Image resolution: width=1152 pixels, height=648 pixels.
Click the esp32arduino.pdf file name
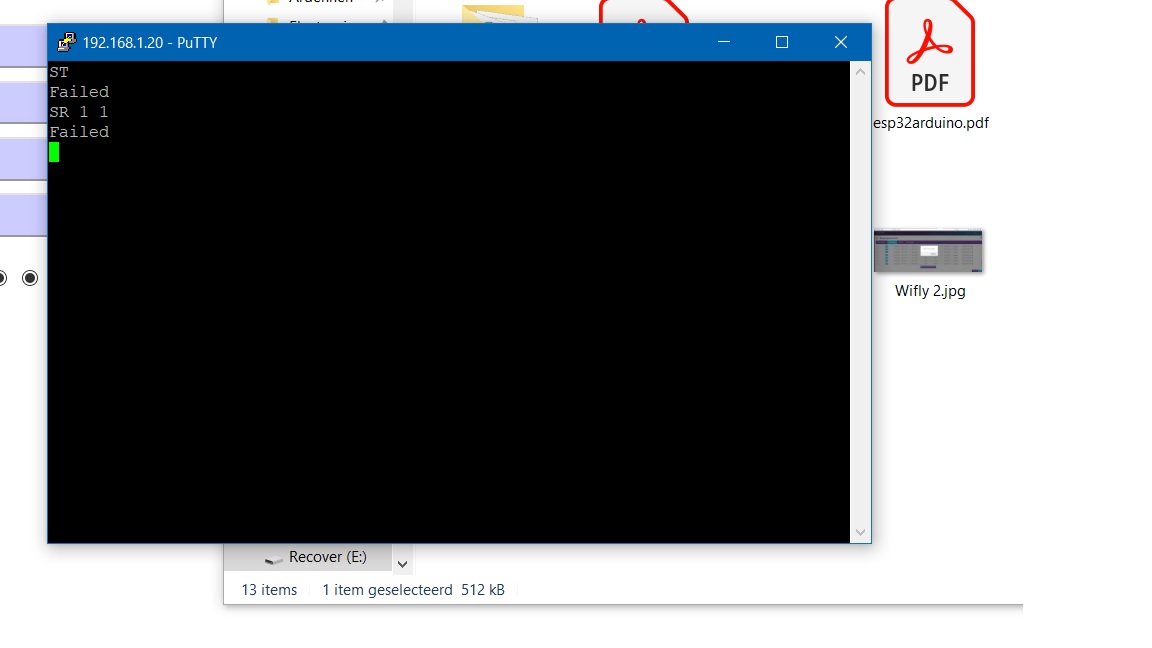[x=930, y=123]
